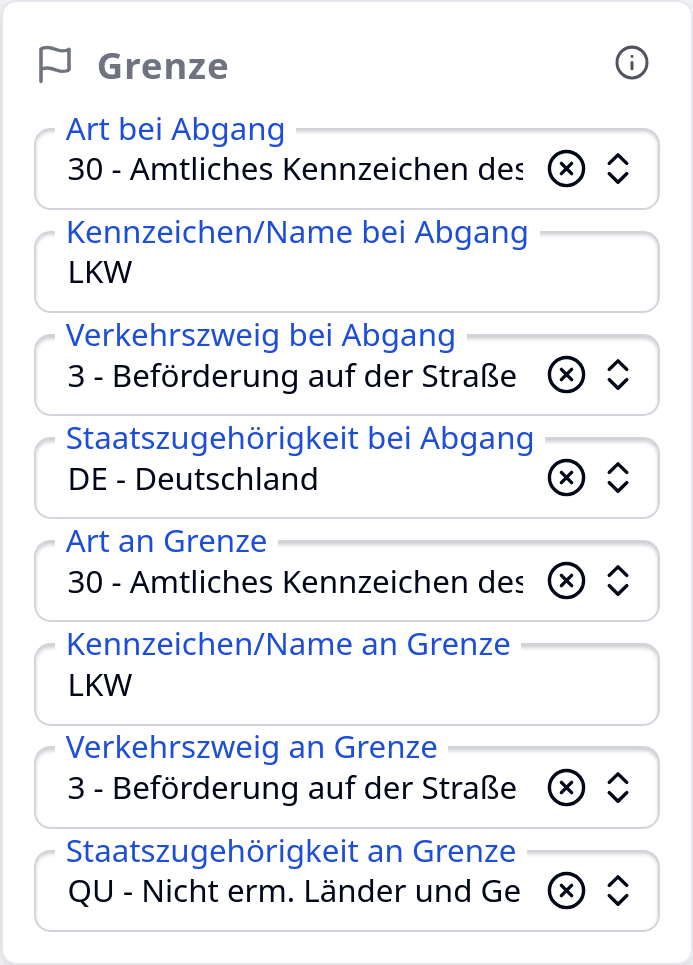The height and width of the screenshot is (965, 693).
Task: Expand the "Staatszugehörigkeit an Grenze" dropdown
Action: tap(618, 891)
